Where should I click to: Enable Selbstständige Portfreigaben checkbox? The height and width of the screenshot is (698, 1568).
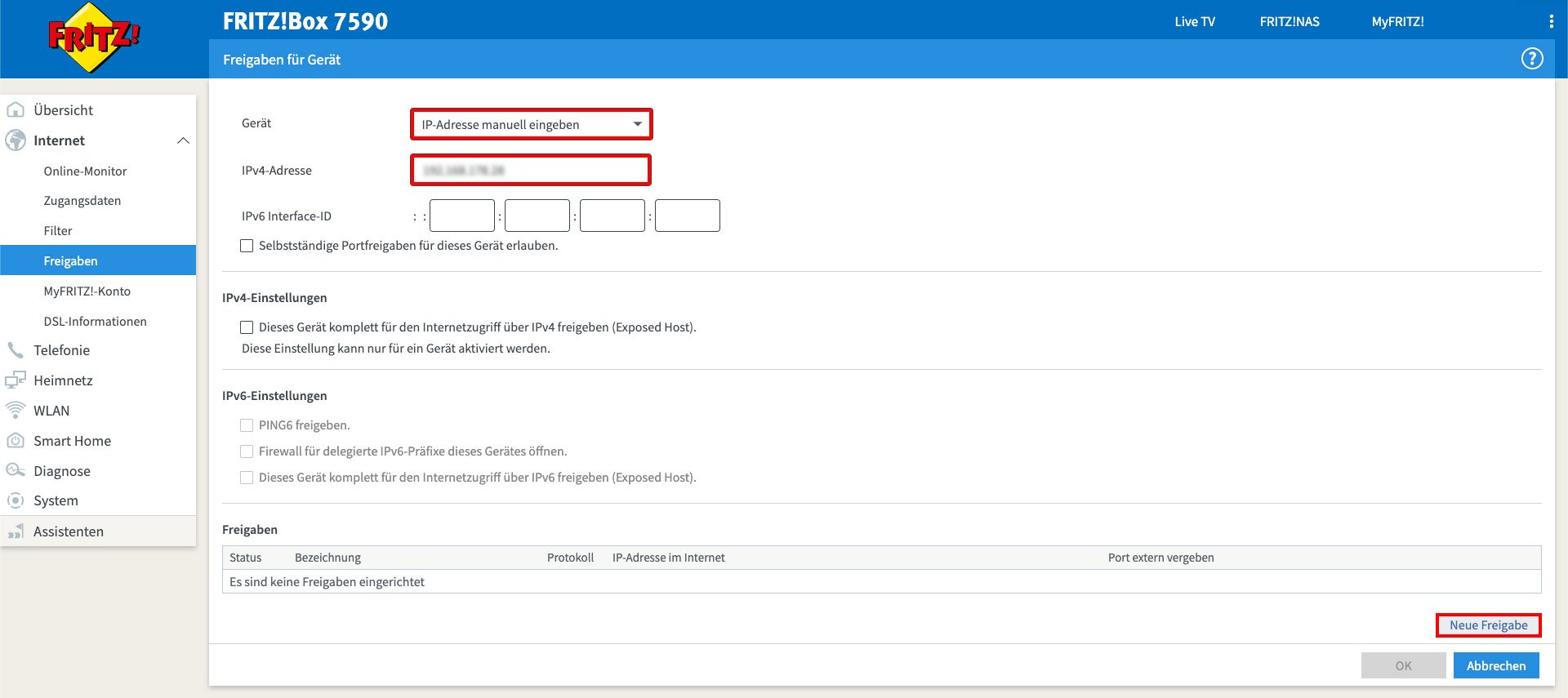247,246
